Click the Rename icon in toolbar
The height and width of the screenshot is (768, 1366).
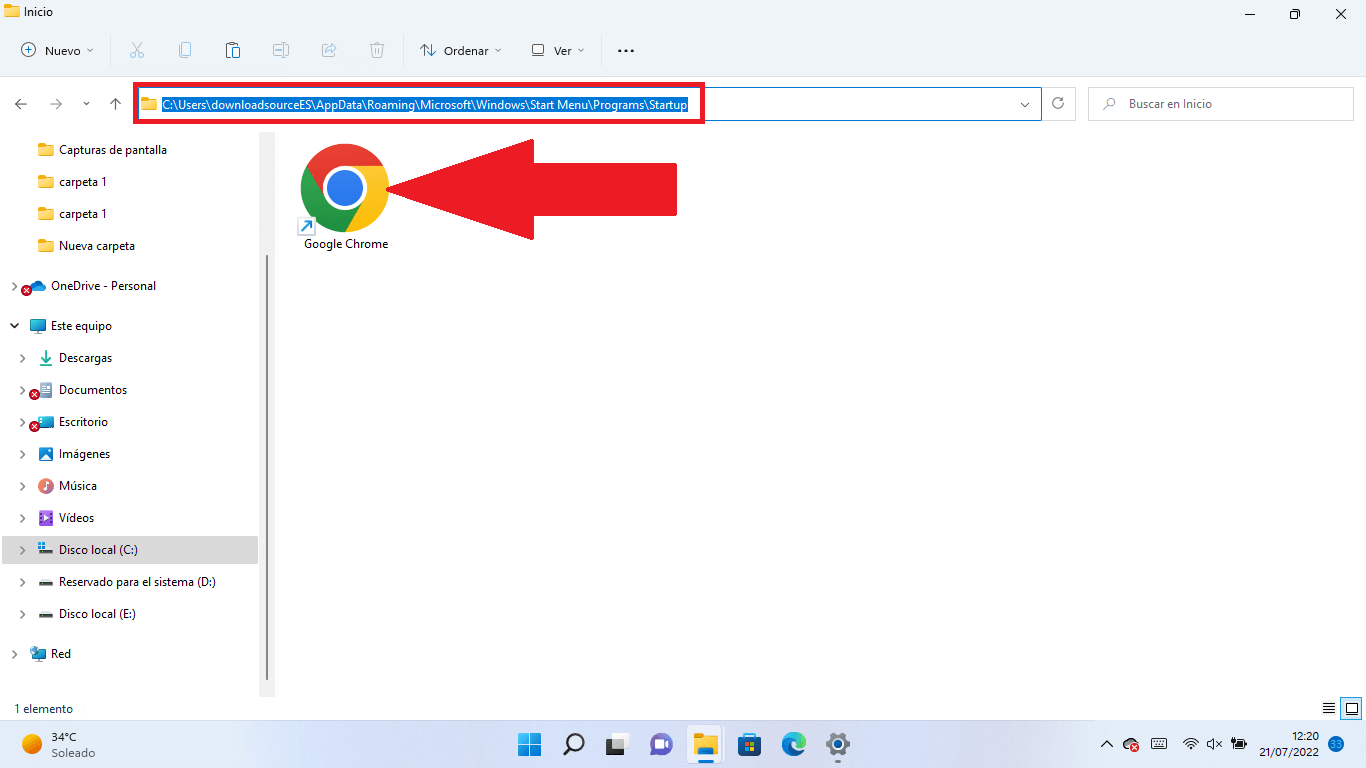tap(281, 50)
